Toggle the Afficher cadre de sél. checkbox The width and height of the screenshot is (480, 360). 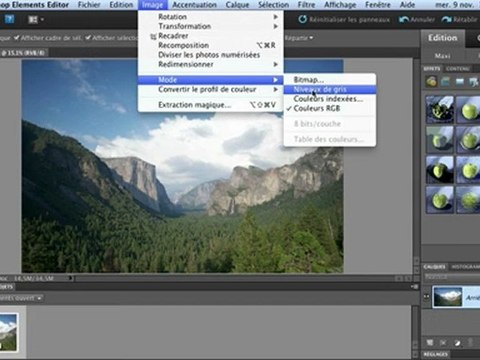[x=16, y=38]
